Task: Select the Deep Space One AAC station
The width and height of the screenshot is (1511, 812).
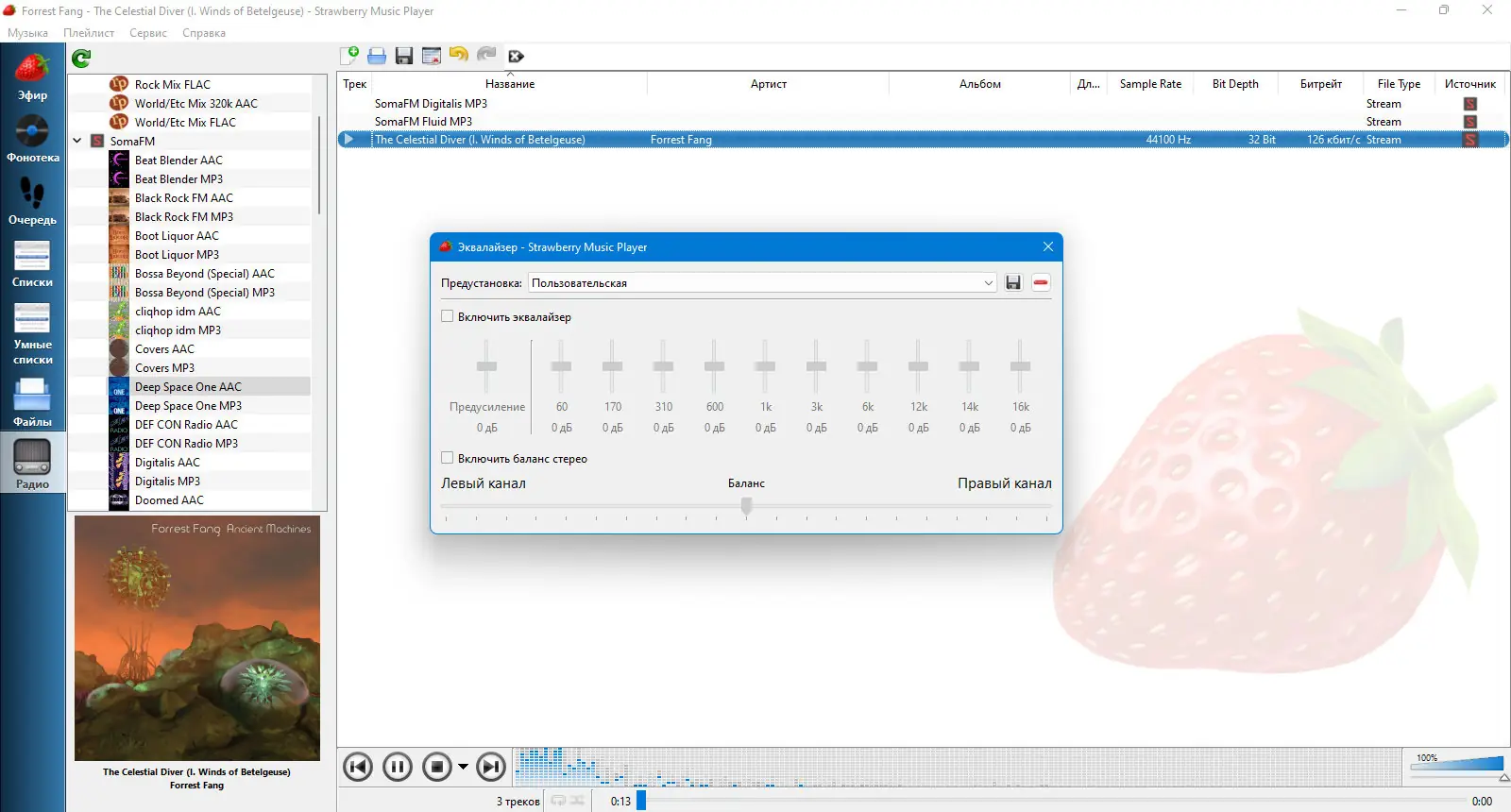Action: 188,387
